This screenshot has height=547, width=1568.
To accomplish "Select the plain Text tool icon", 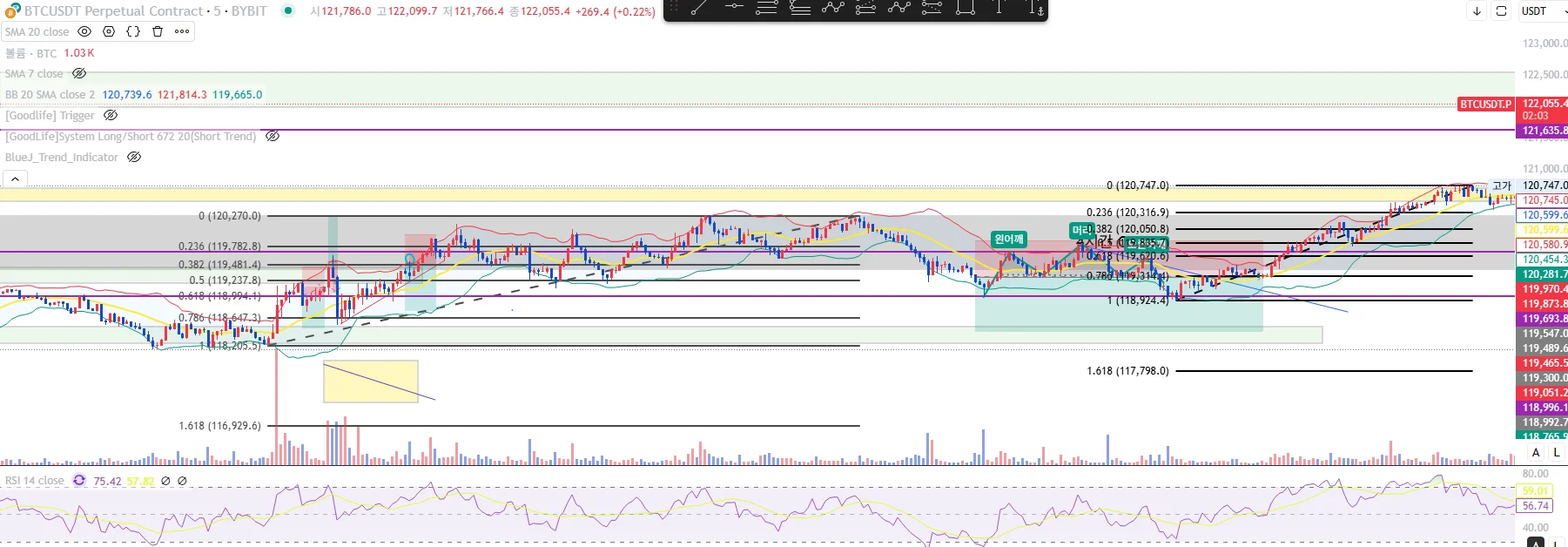I will 999,8.
